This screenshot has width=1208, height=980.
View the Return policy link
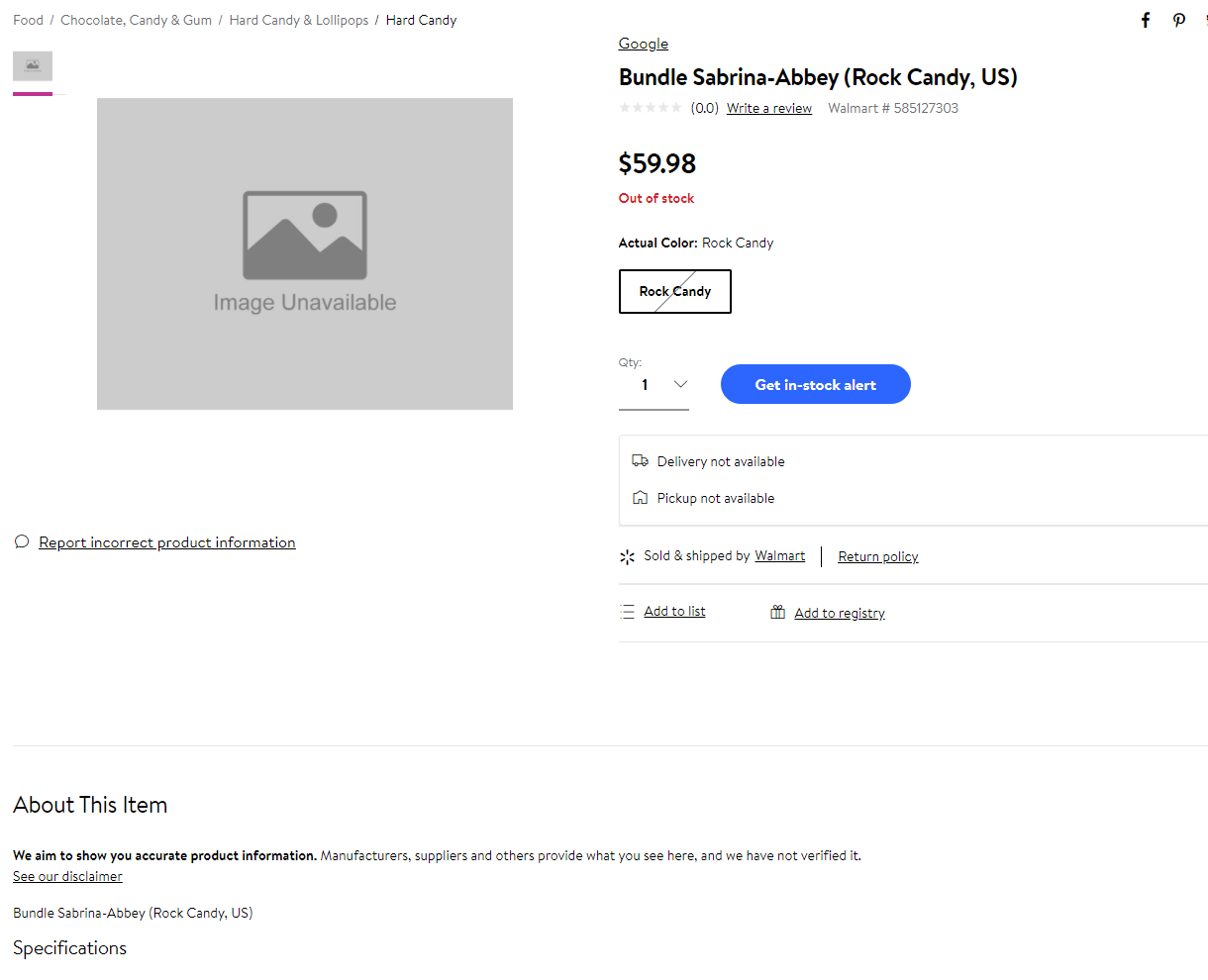(x=878, y=556)
